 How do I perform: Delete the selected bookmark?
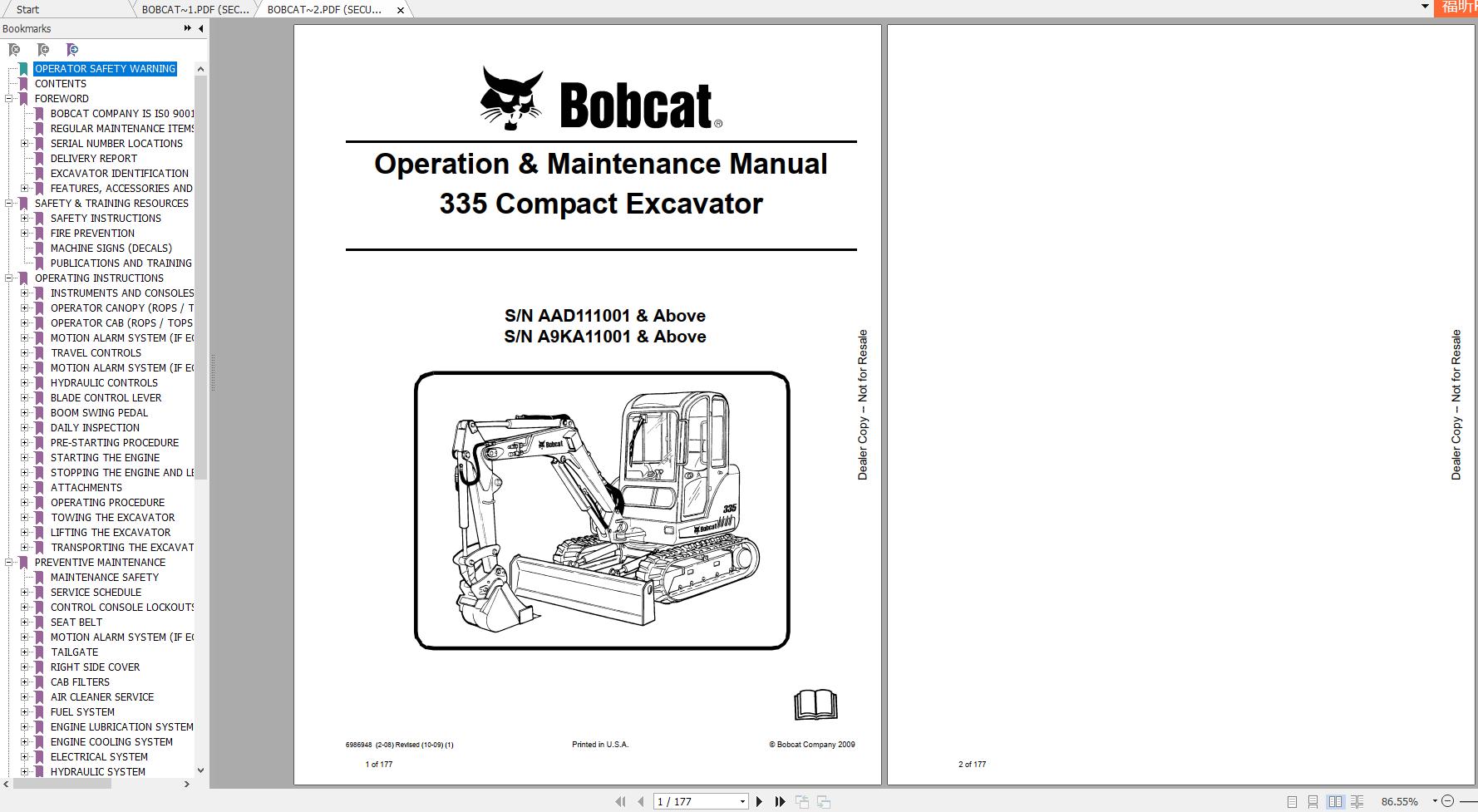[x=14, y=50]
